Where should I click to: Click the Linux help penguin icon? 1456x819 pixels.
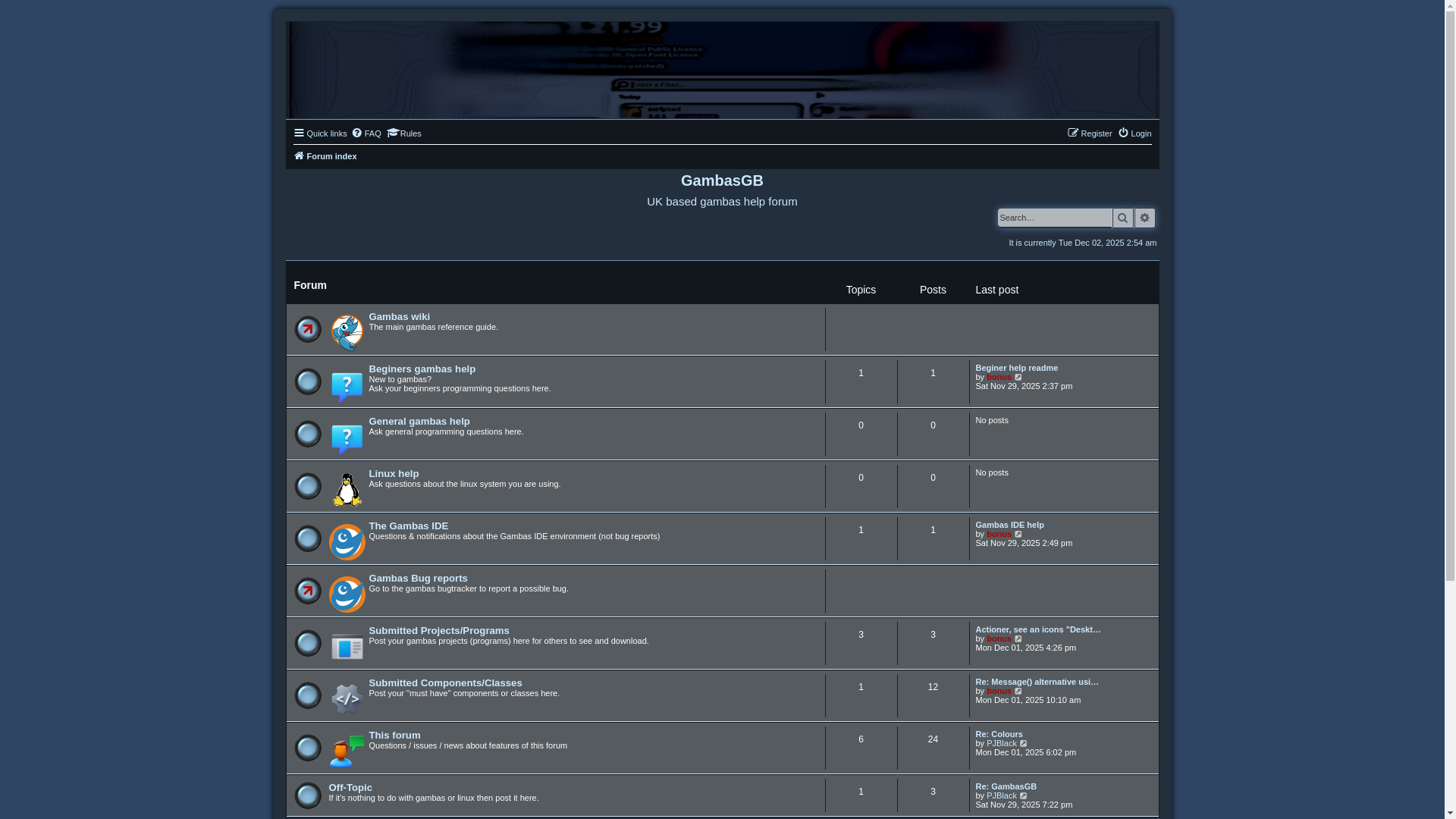tap(347, 490)
